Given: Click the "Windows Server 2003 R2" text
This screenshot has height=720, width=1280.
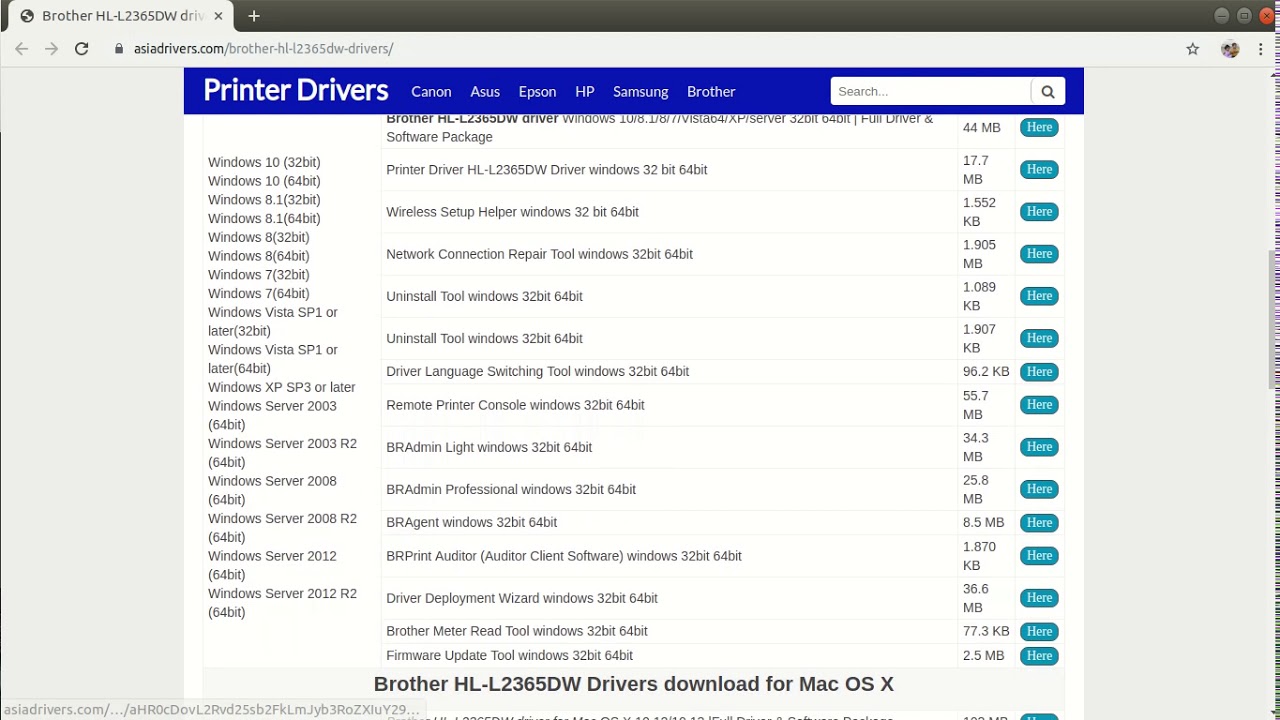Looking at the screenshot, I should [282, 443].
